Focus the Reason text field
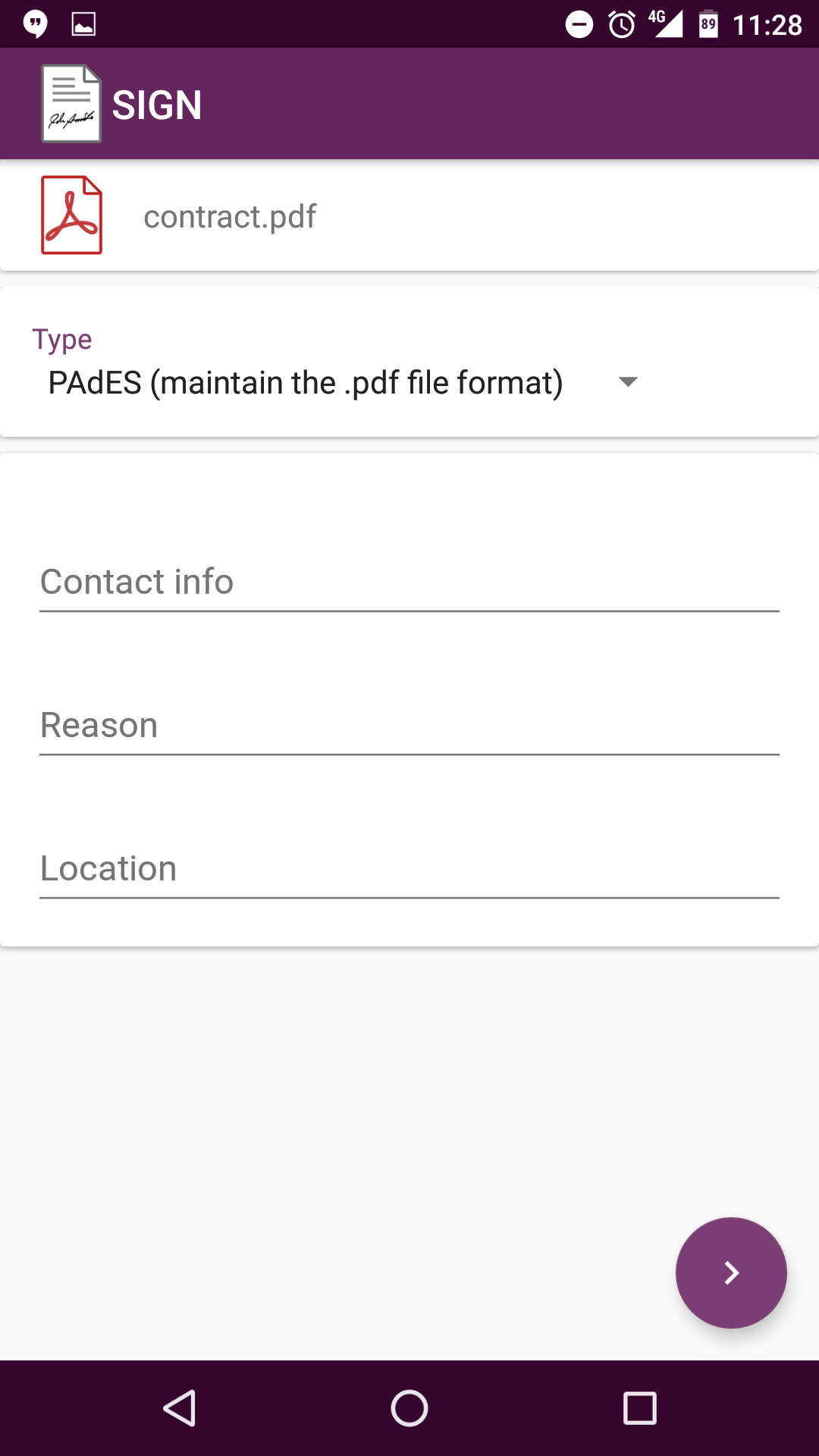Screen dimensions: 819x1456 coord(409,726)
